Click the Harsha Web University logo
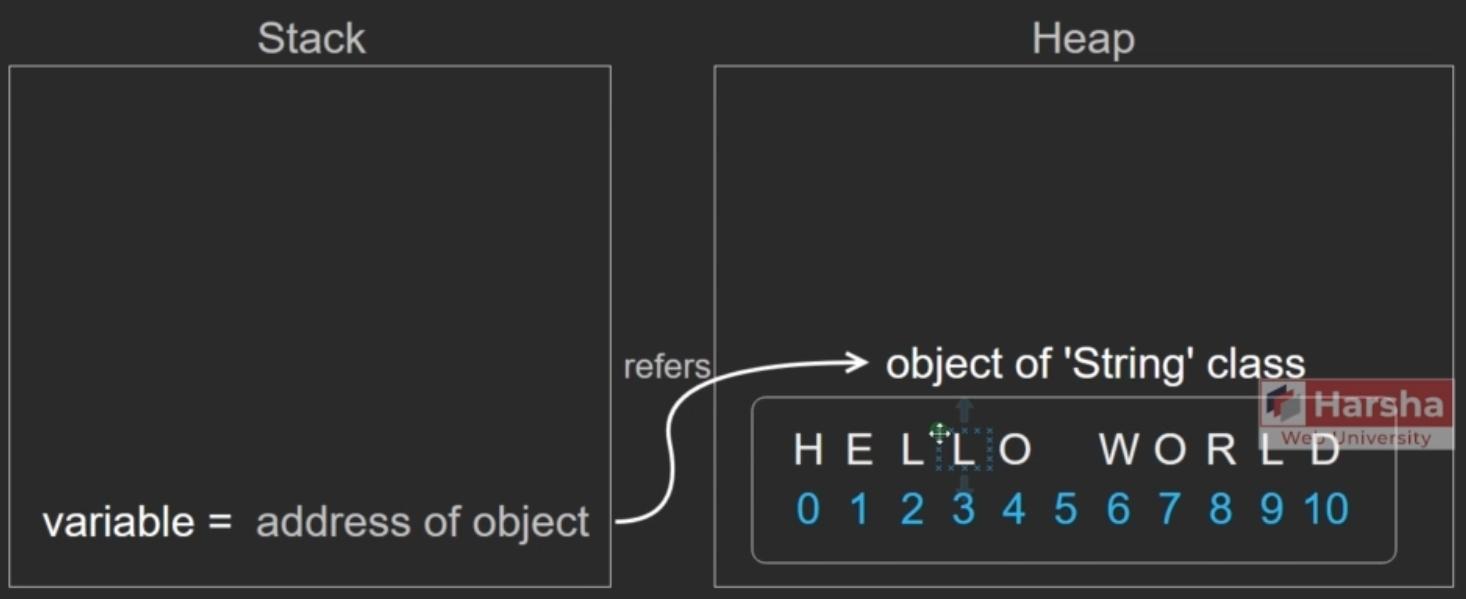1466x599 pixels. (1356, 413)
